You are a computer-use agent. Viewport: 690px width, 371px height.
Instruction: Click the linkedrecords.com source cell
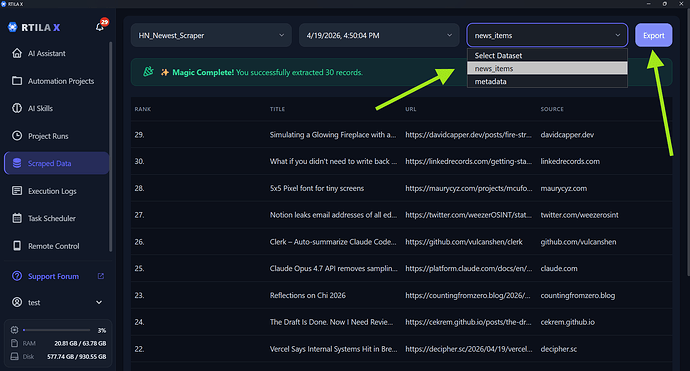click(x=570, y=162)
